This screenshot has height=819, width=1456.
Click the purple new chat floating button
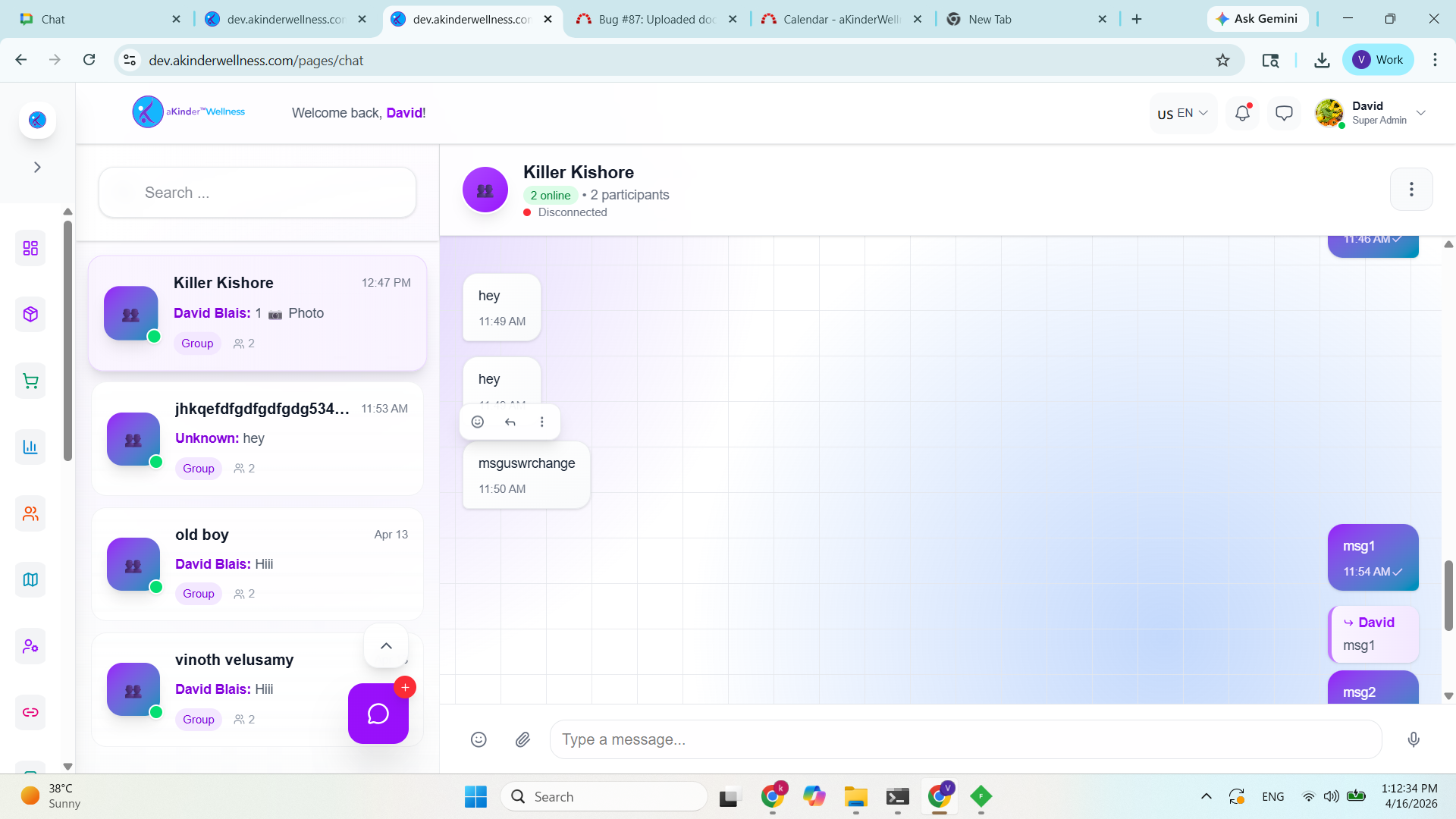(x=378, y=714)
